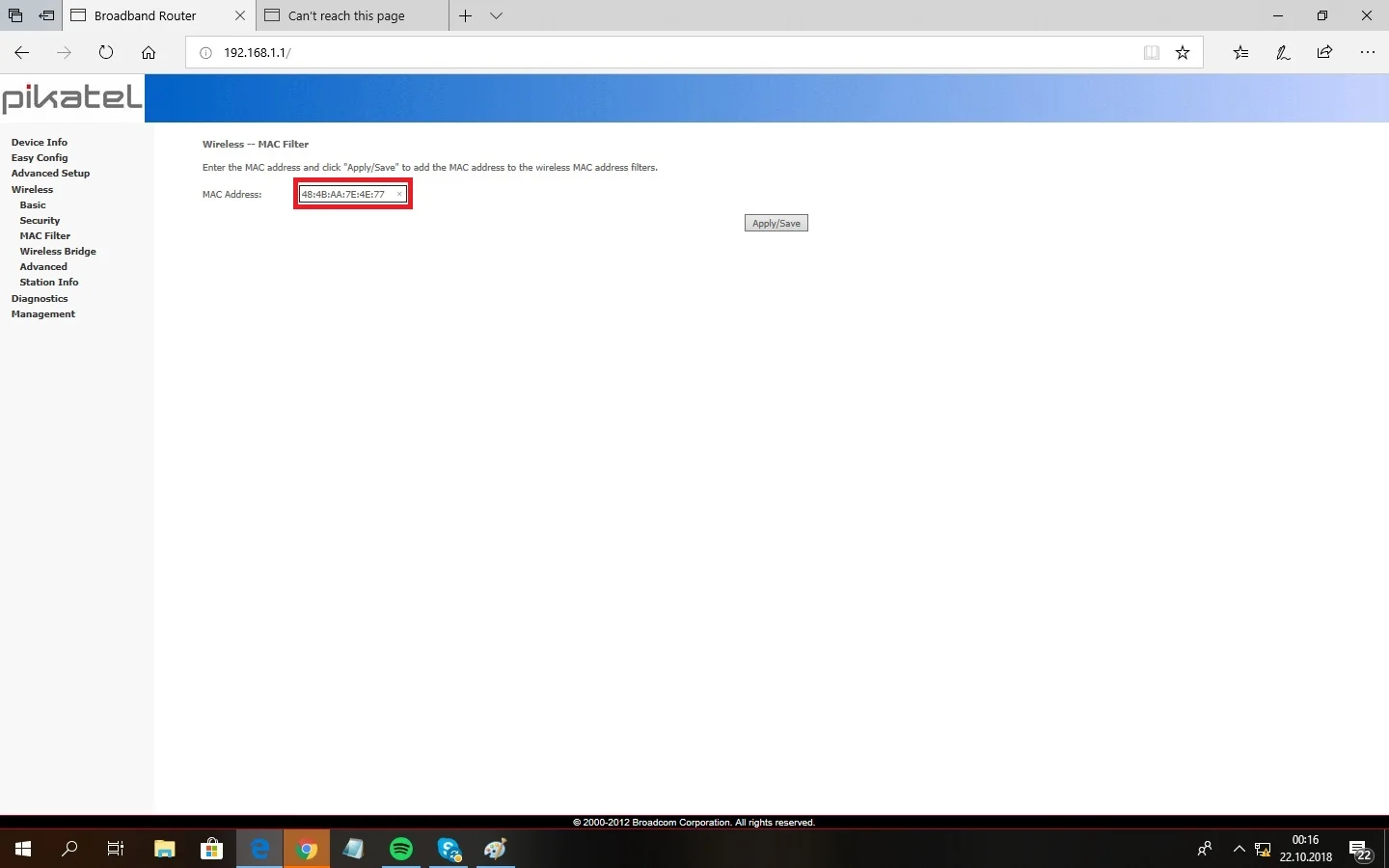
Task: Open the favorites hub icon
Action: pyautogui.click(x=1240, y=53)
